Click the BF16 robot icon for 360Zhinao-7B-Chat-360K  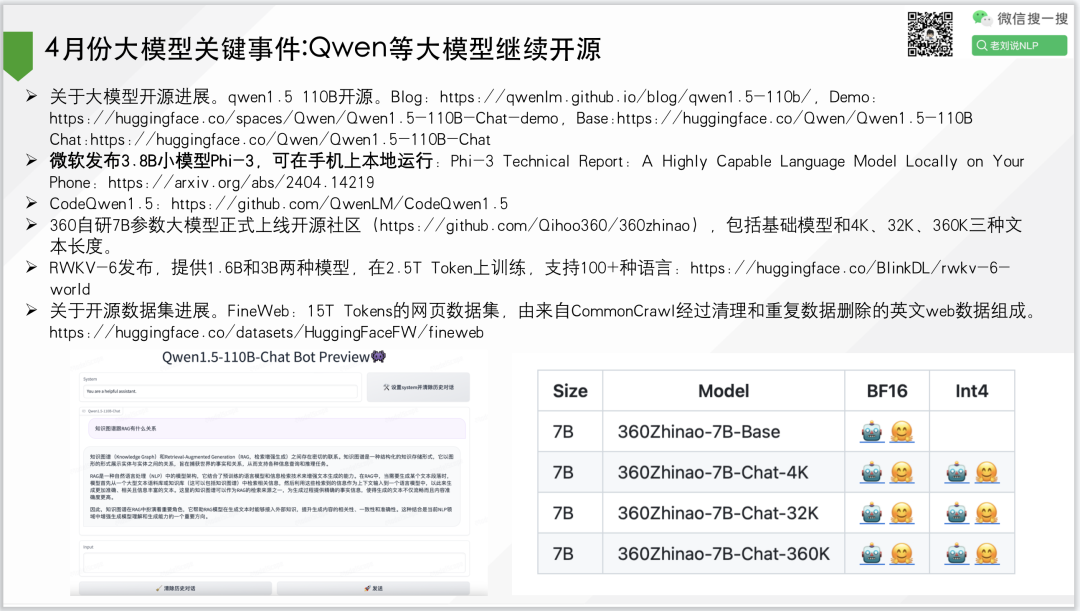870,553
